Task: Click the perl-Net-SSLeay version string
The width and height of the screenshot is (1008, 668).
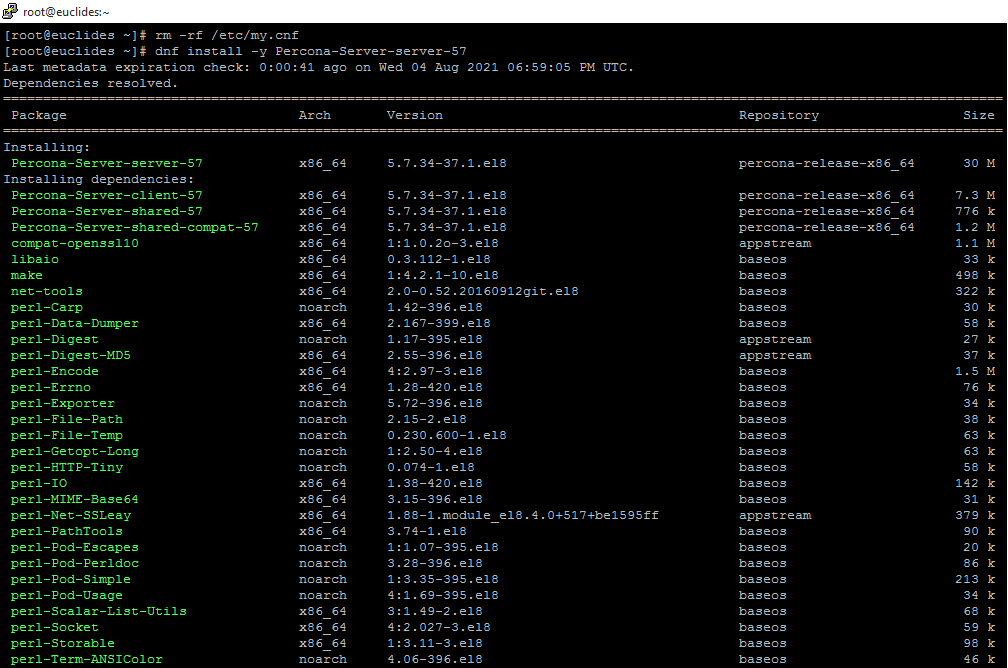Action: pos(522,515)
